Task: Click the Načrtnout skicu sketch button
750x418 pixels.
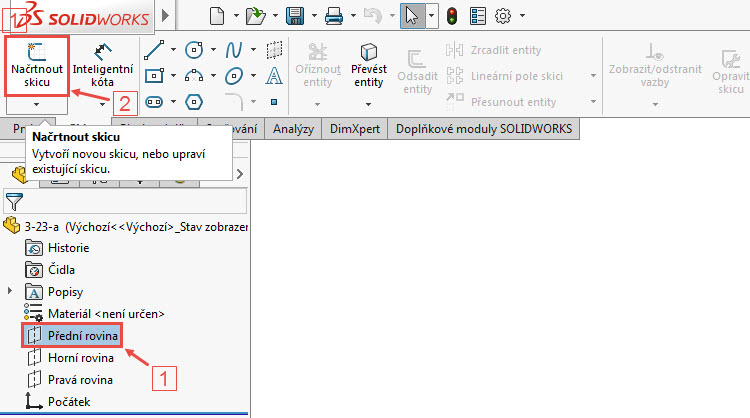Action: coord(37,66)
